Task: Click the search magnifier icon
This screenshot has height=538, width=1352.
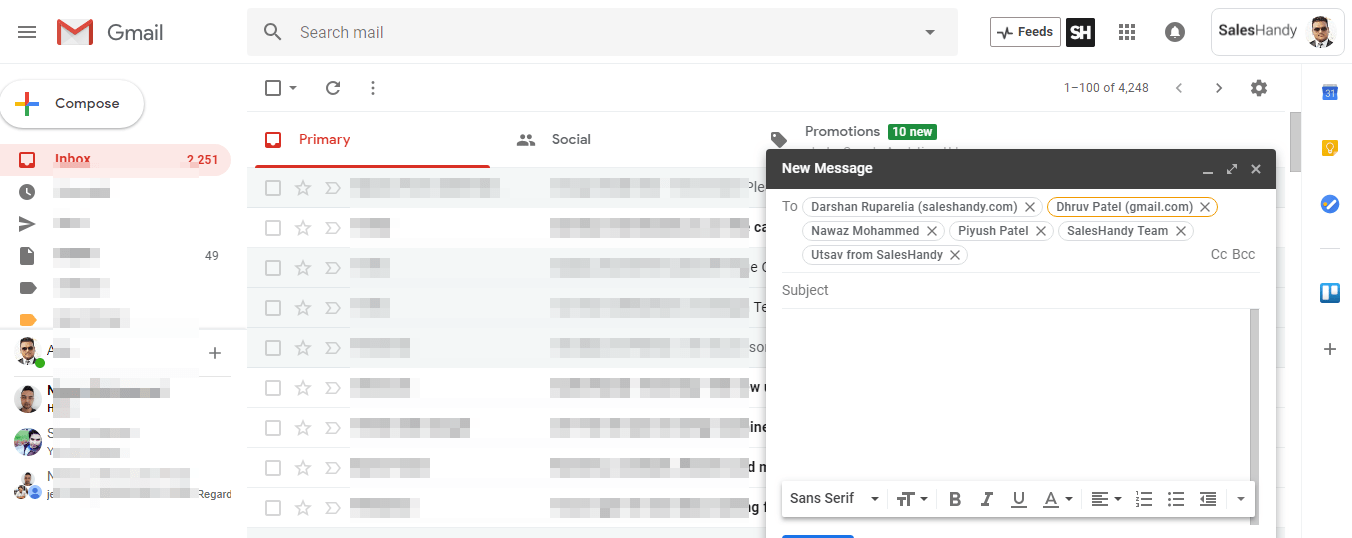Action: tap(273, 32)
